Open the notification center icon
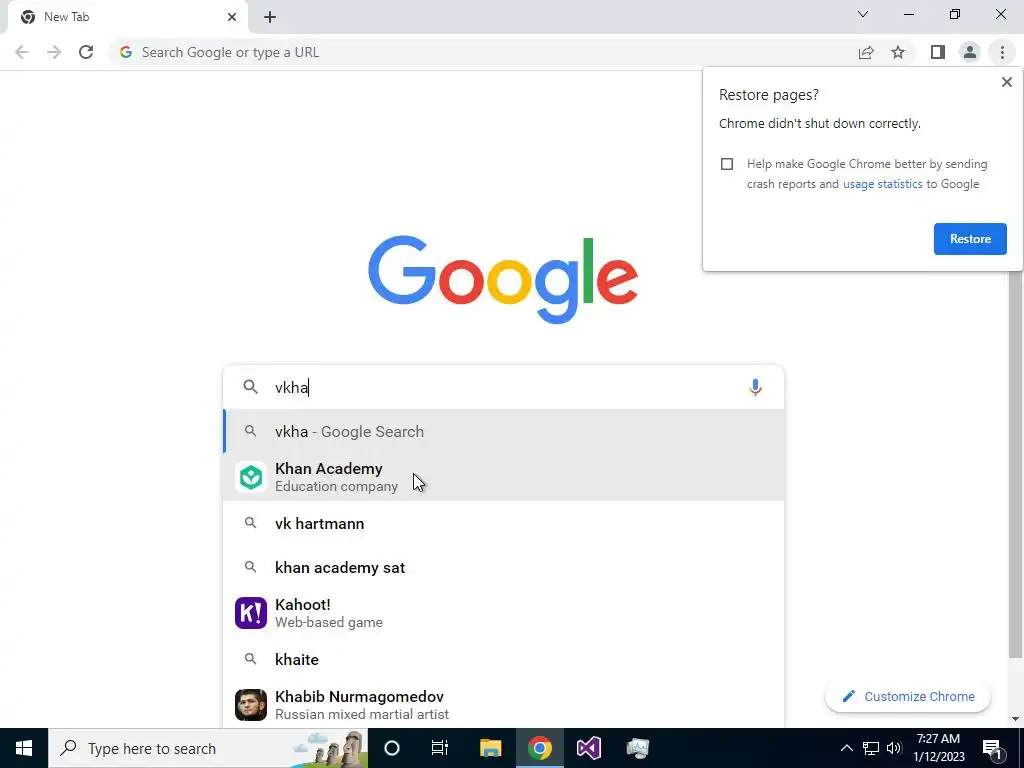 (992, 748)
